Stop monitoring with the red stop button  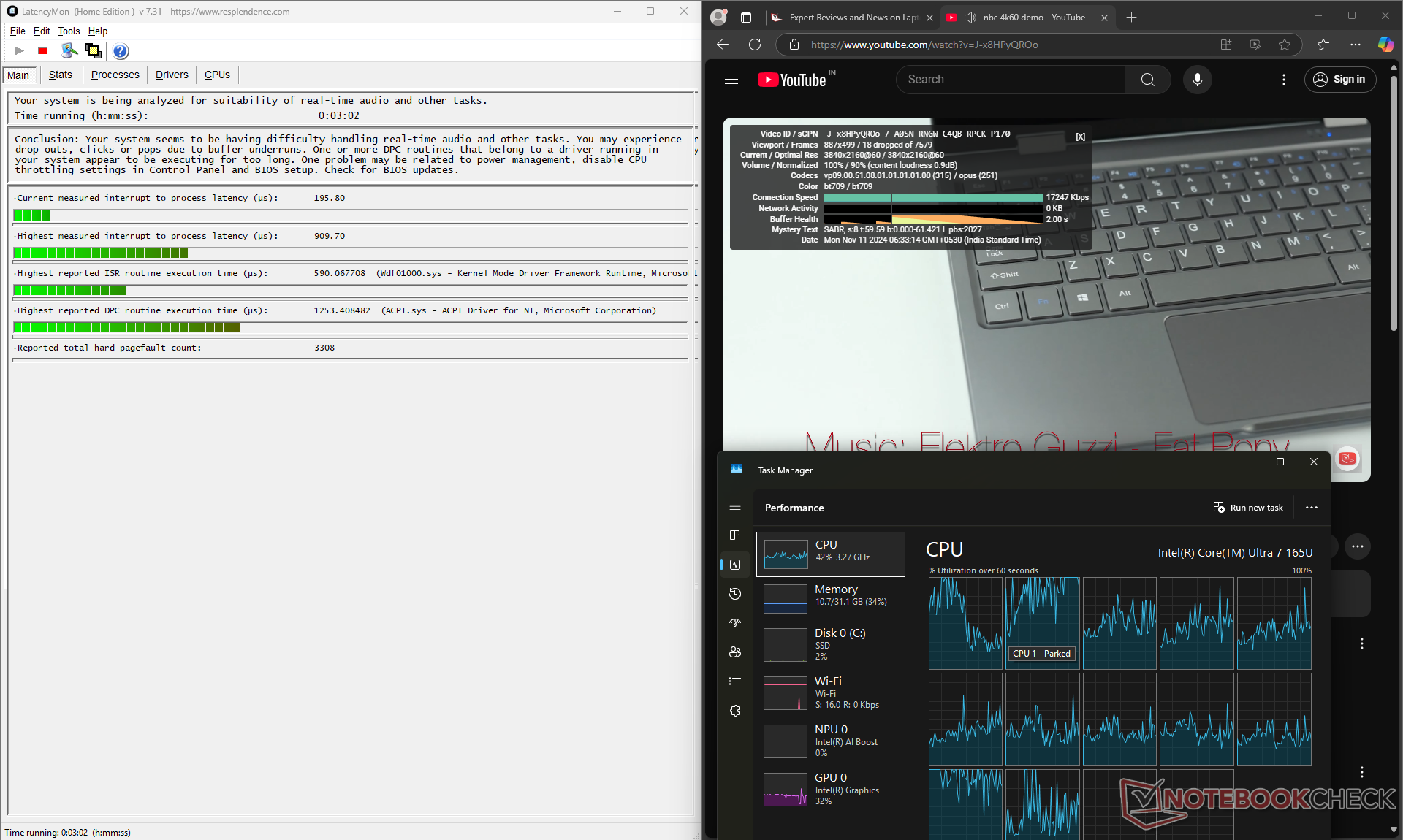pos(42,50)
